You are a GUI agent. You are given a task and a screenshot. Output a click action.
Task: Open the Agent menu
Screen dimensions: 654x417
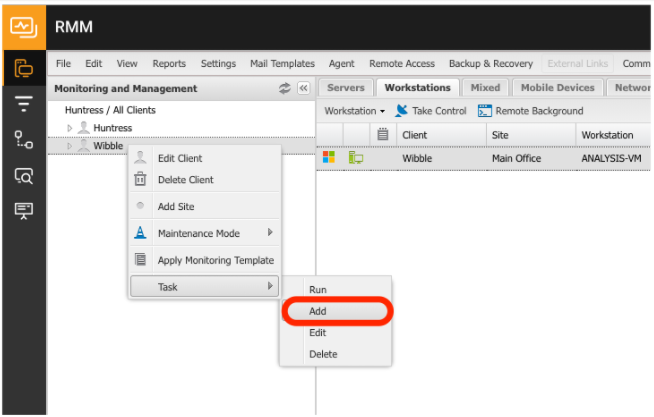[342, 63]
